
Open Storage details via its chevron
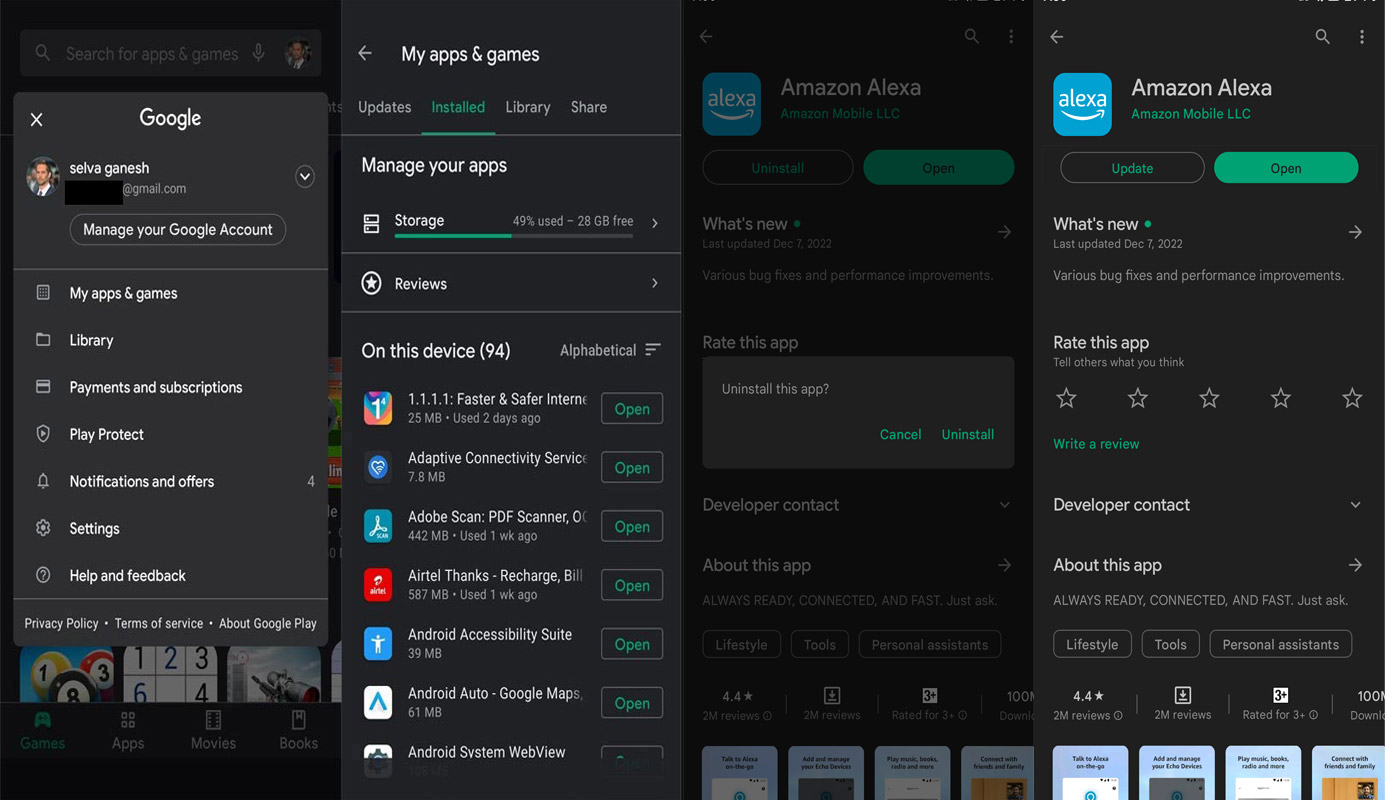[655, 223]
